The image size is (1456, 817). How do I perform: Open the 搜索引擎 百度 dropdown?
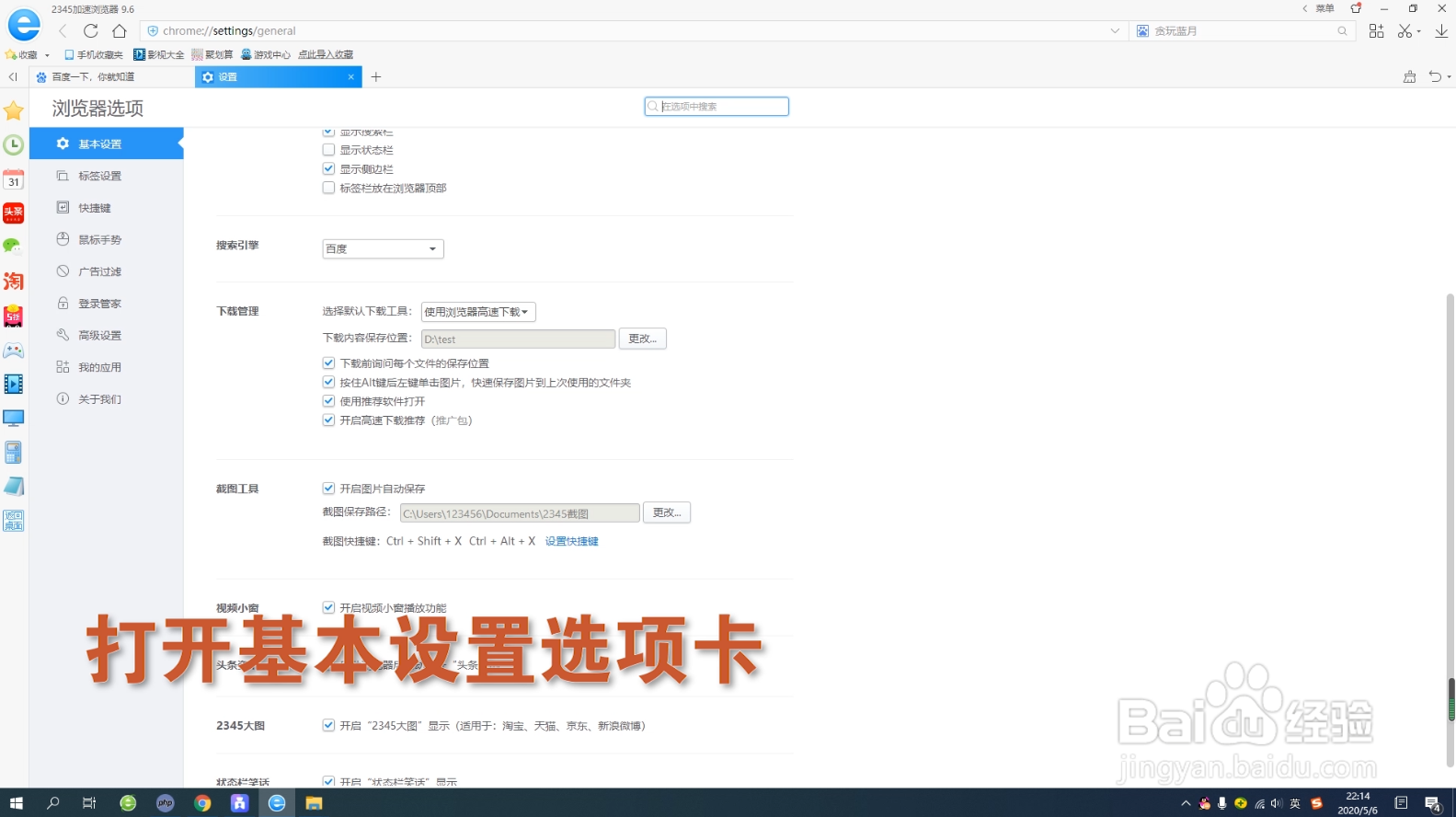383,248
